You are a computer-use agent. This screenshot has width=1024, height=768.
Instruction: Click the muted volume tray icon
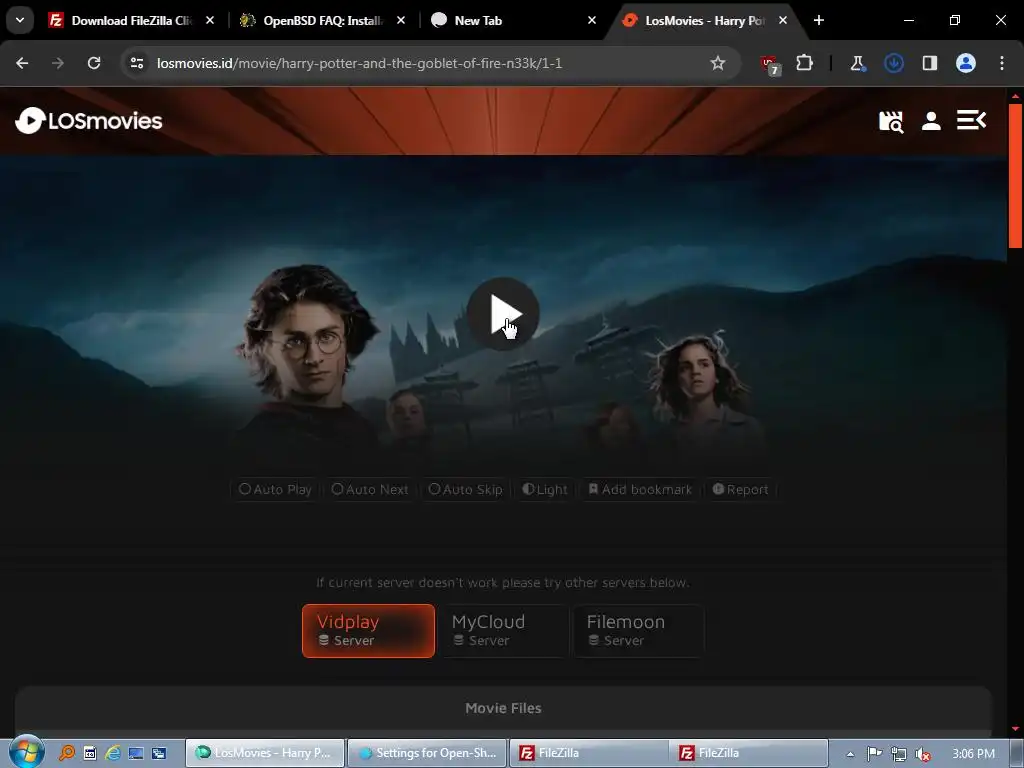pos(923,754)
